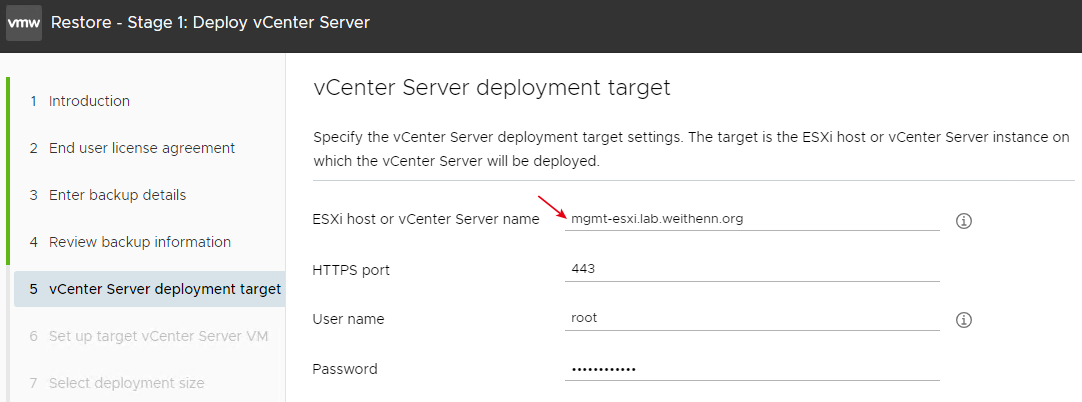Click the vmw logo in header
The image size is (1082, 402).
(24, 23)
